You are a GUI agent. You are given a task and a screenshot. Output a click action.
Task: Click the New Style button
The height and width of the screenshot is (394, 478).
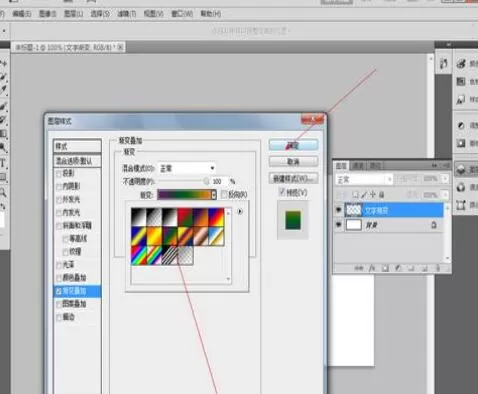click(293, 179)
